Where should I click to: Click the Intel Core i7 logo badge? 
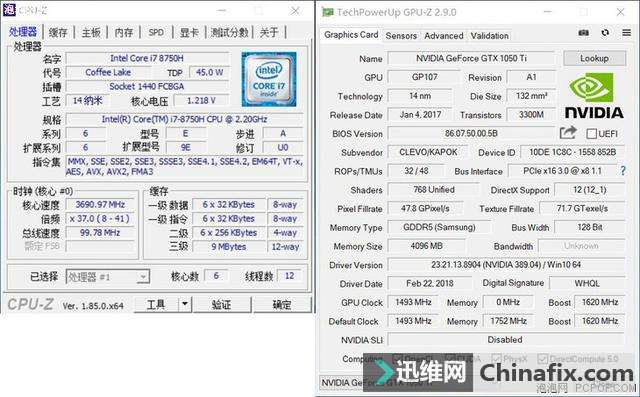click(x=269, y=79)
